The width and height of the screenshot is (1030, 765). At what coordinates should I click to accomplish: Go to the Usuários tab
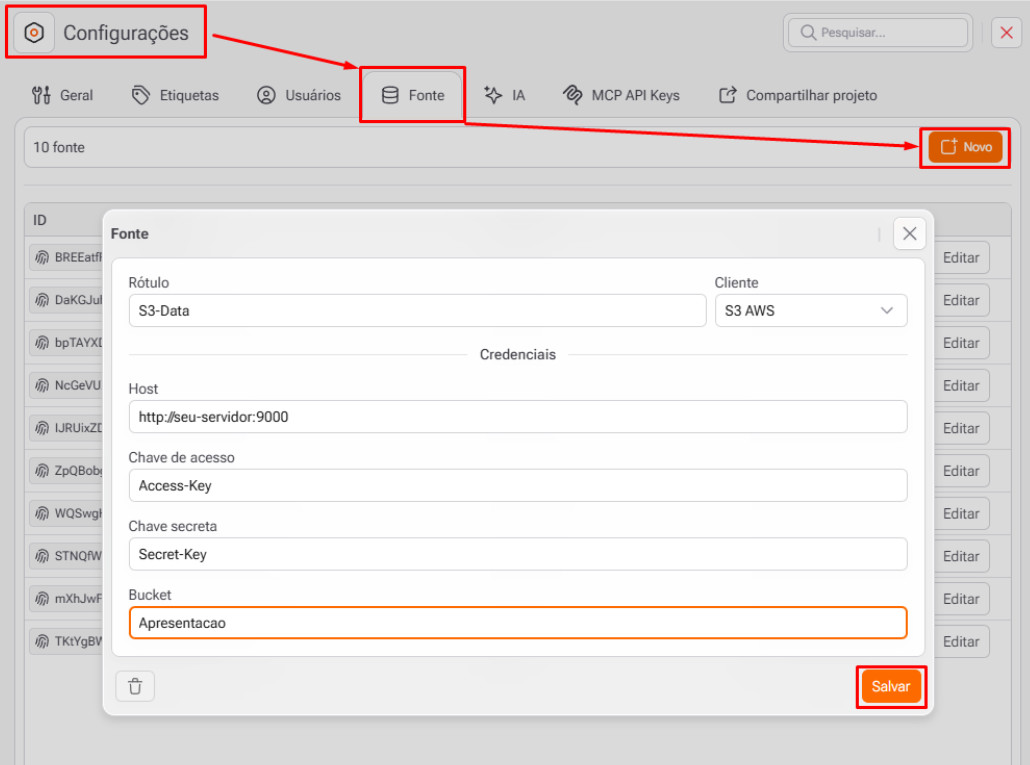click(299, 96)
